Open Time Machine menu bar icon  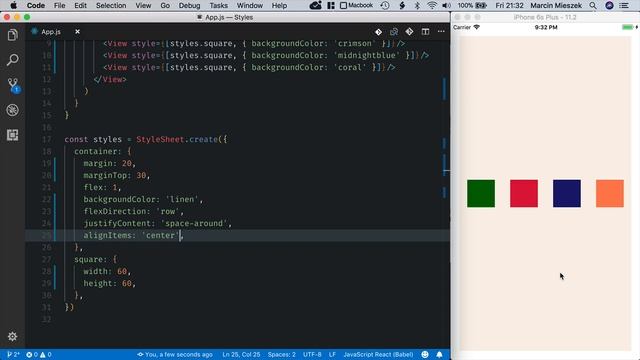click(x=384, y=5)
